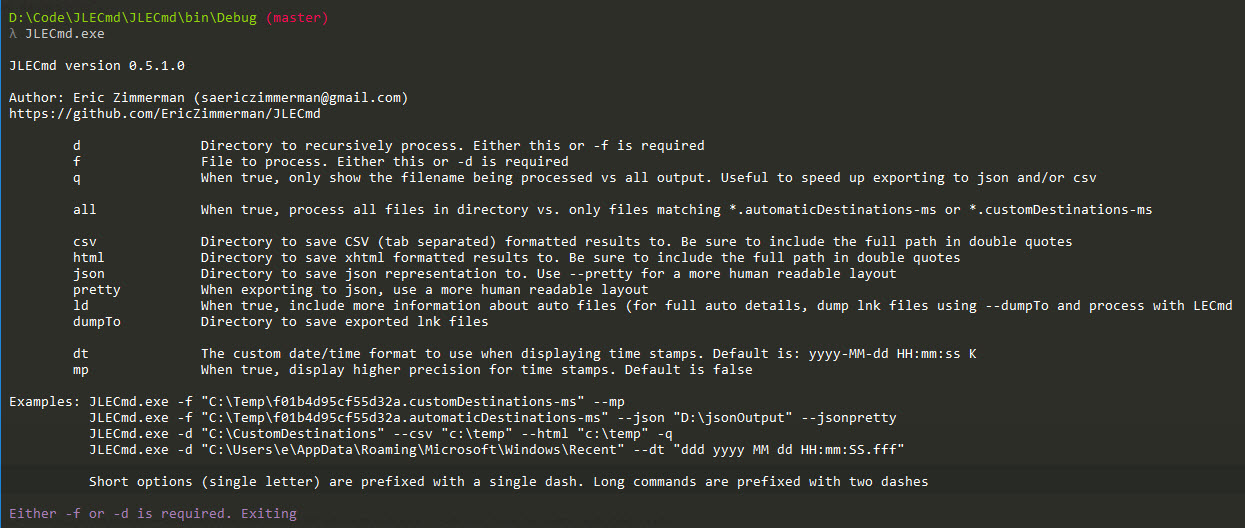This screenshot has height=528, width=1245.
Task: Click the short options explanation line
Action: point(508,482)
